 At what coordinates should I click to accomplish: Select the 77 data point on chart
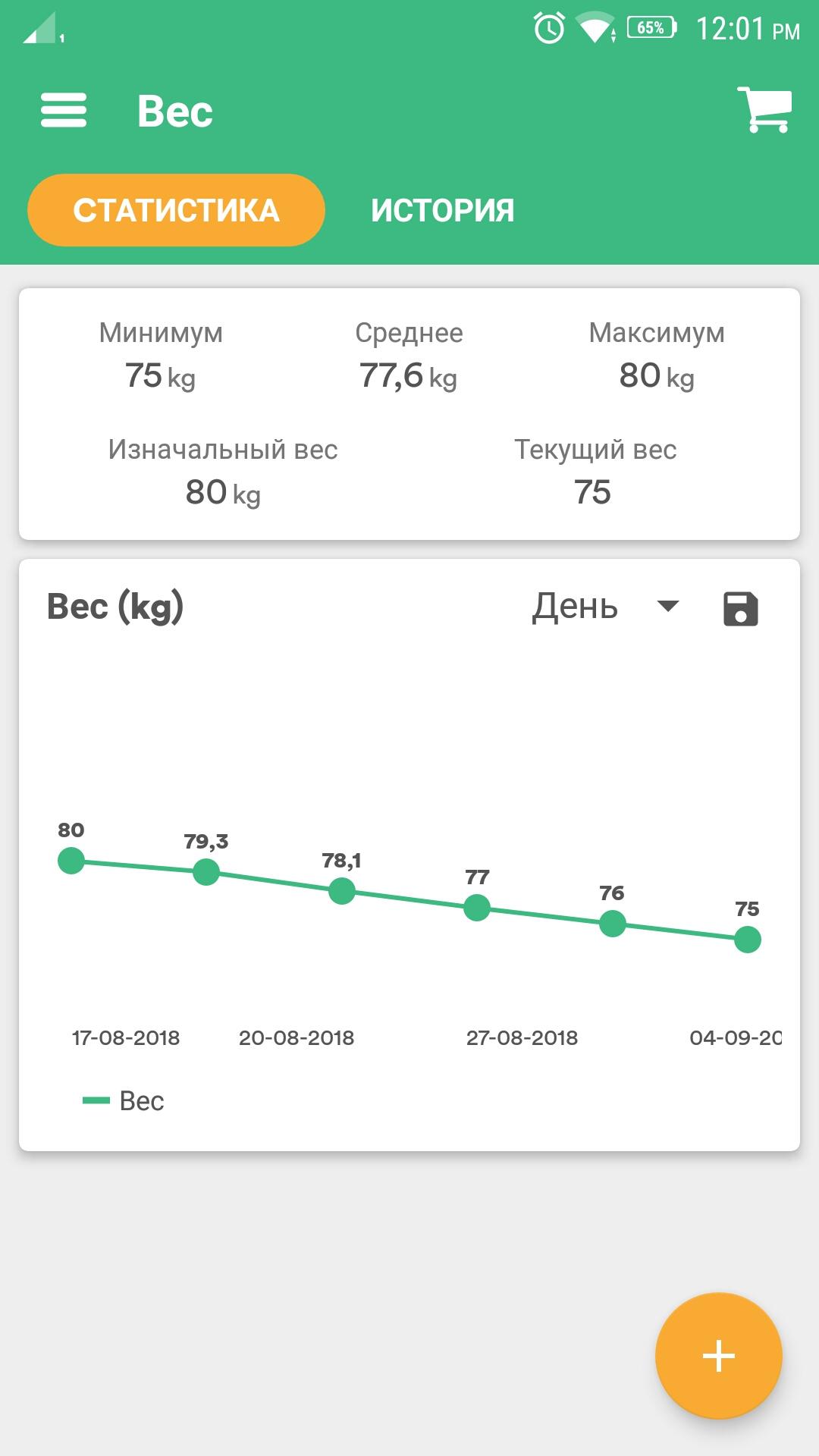(477, 908)
